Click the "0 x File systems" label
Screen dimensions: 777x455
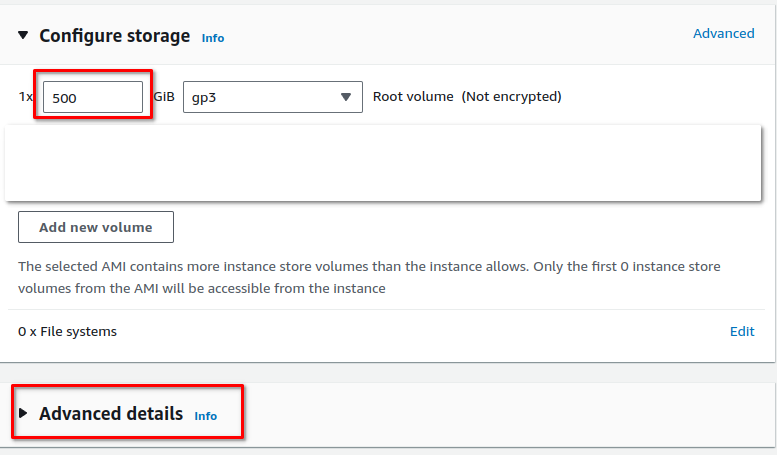[68, 331]
